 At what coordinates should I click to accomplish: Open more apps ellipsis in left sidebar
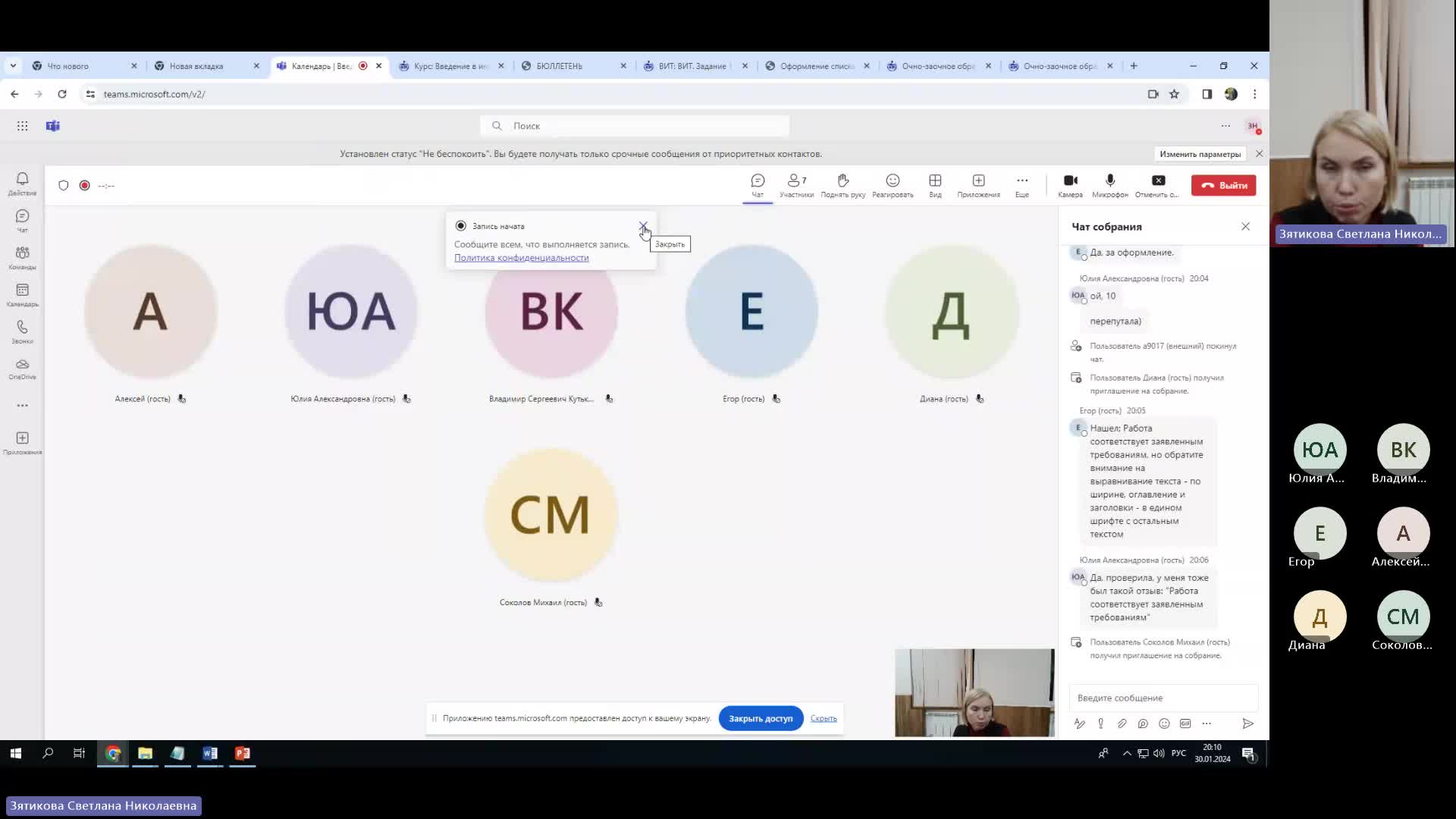22,406
